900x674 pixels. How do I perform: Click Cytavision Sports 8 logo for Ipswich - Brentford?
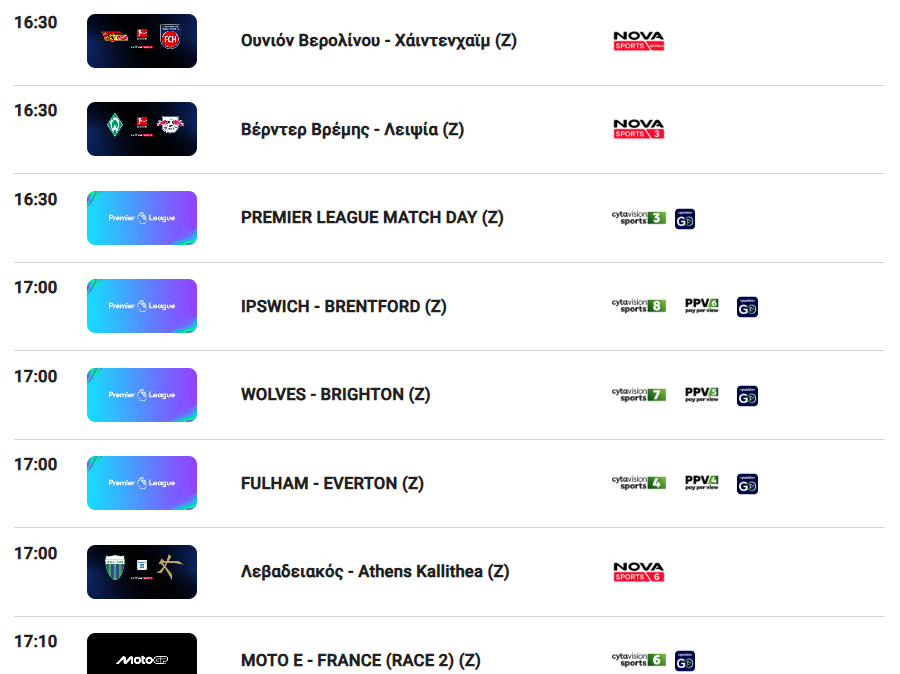(639, 306)
